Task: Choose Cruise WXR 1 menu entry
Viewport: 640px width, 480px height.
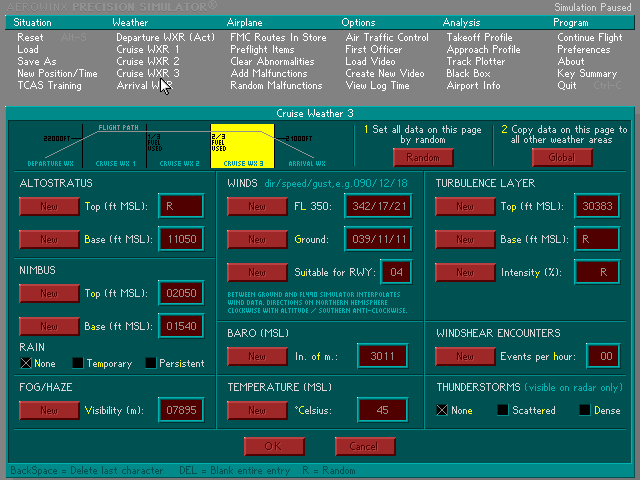Action: 148,49
